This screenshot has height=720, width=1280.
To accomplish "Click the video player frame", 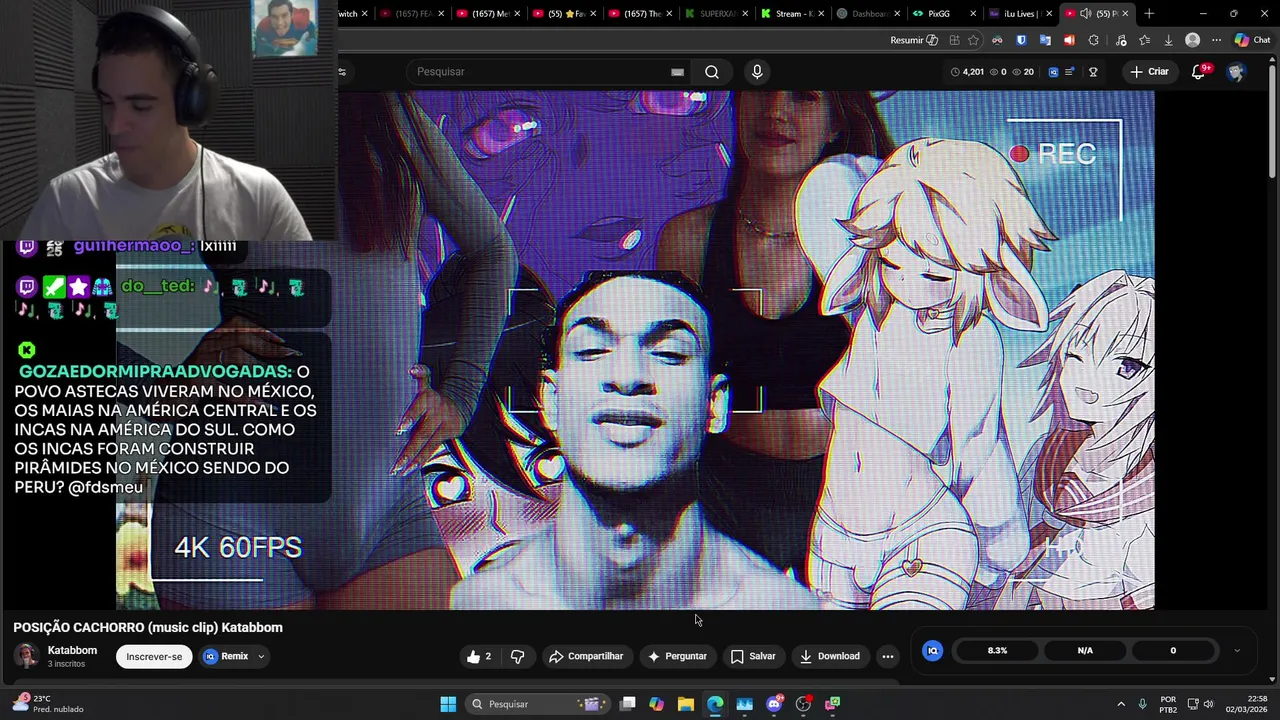I will (635, 350).
